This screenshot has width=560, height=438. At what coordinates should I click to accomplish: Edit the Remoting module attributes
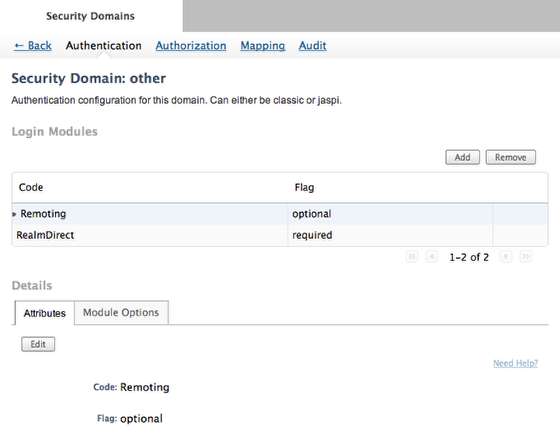38,344
